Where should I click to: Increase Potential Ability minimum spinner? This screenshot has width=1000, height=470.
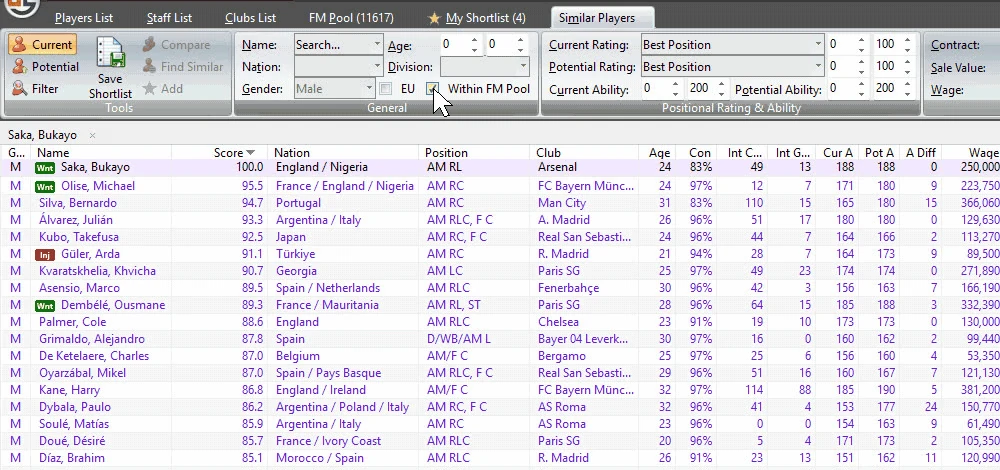(x=862, y=85)
